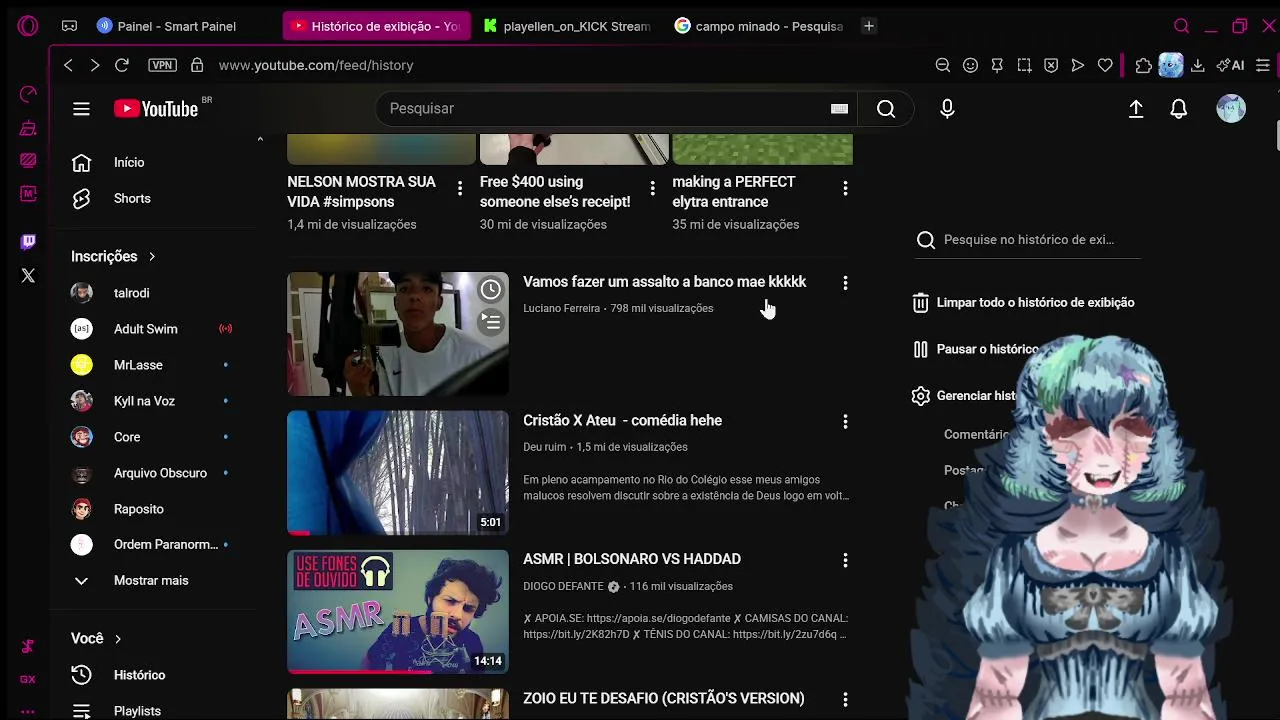This screenshot has width=1280, height=720.
Task: Click the on-screen keyboard icon in search box
Action: [x=839, y=109]
